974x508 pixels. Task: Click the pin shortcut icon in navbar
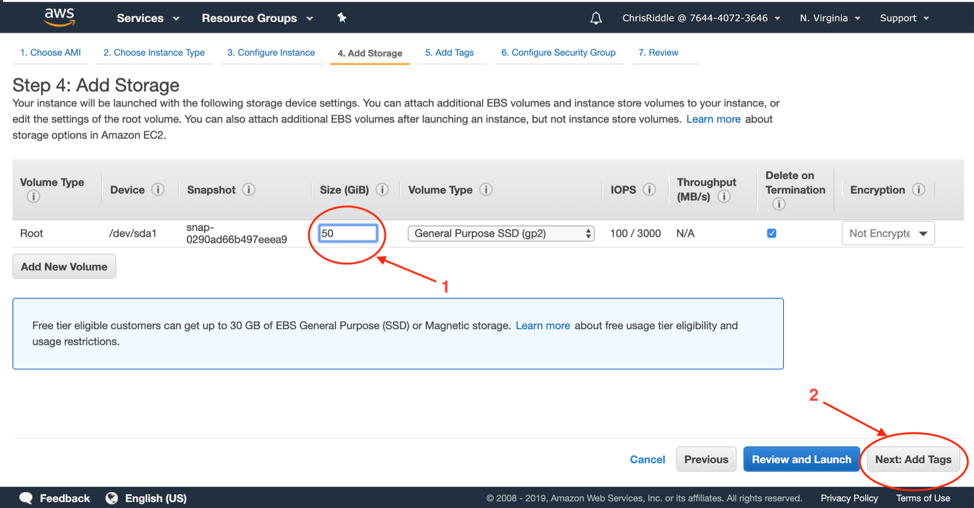(x=342, y=18)
